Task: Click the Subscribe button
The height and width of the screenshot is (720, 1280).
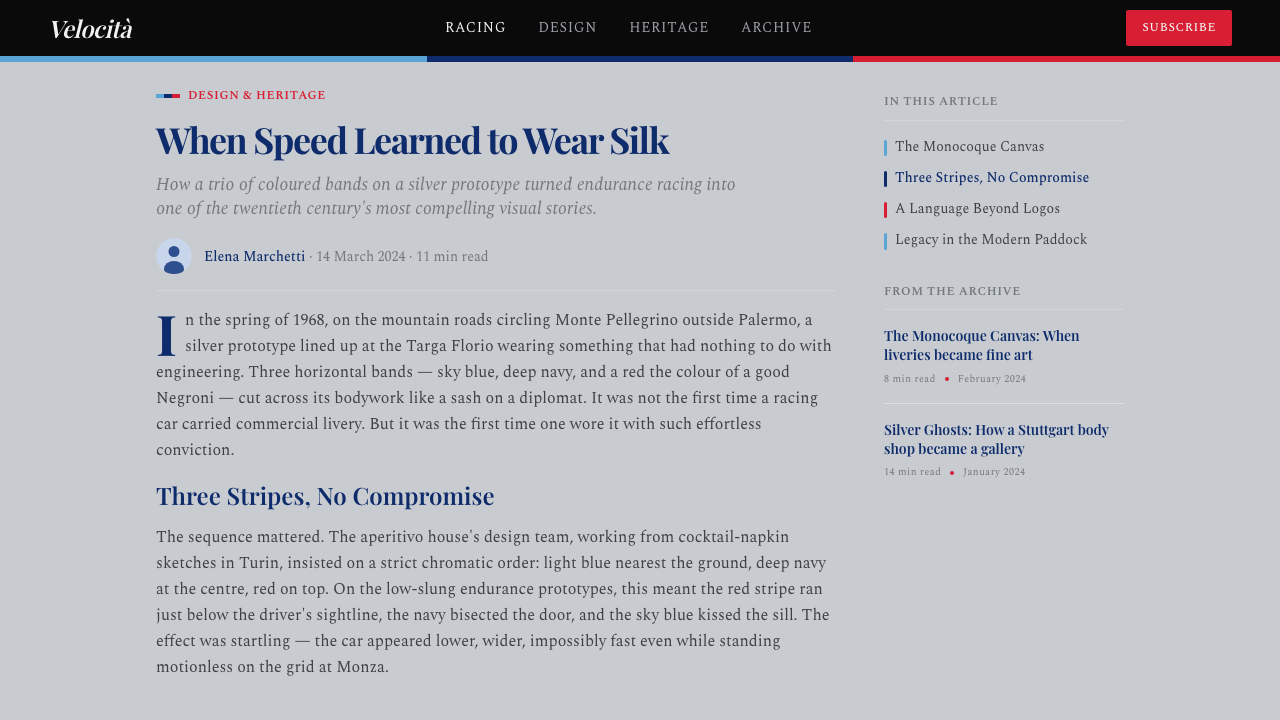Action: tap(1179, 28)
